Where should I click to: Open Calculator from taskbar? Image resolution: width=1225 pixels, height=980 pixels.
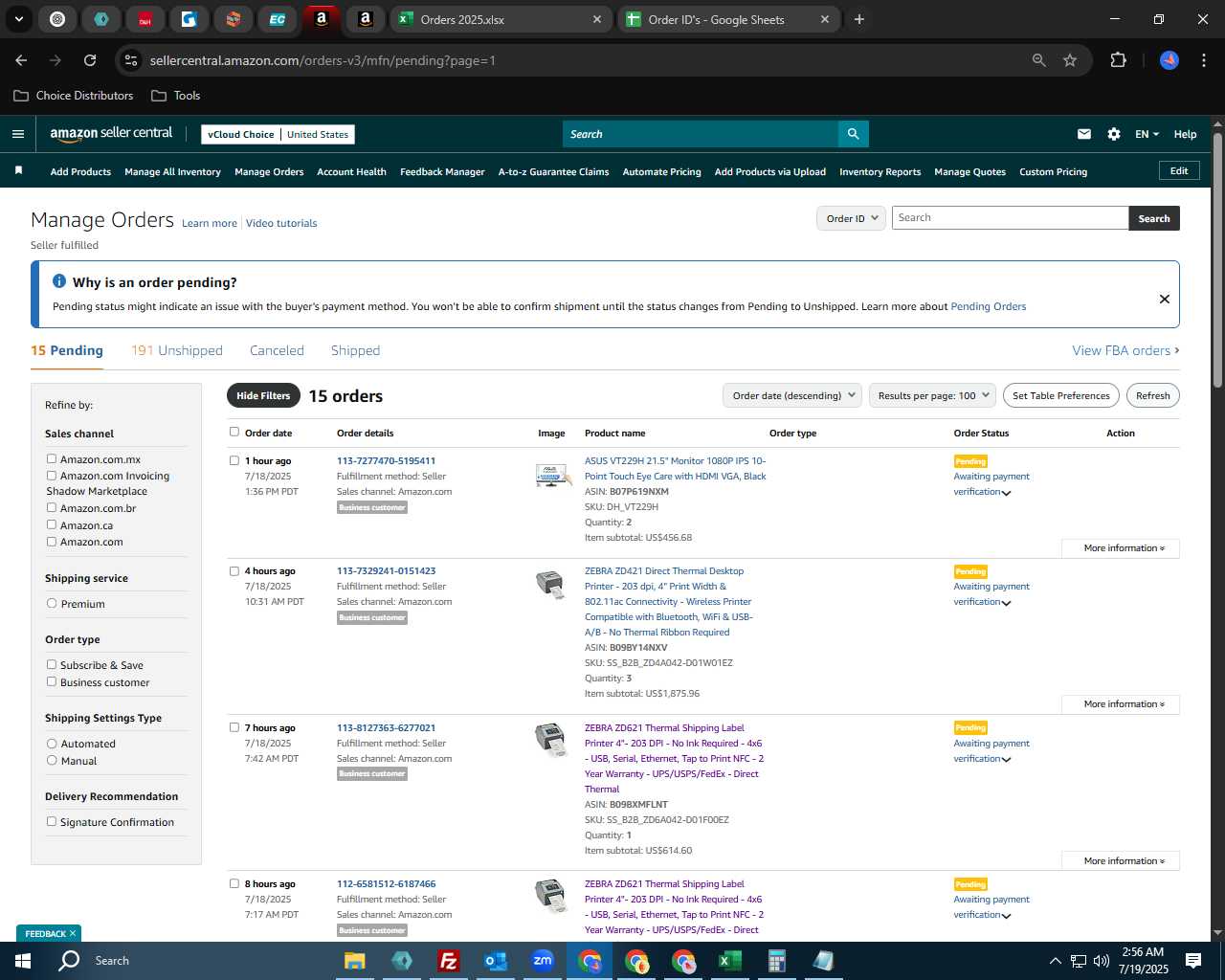pyautogui.click(x=776, y=961)
